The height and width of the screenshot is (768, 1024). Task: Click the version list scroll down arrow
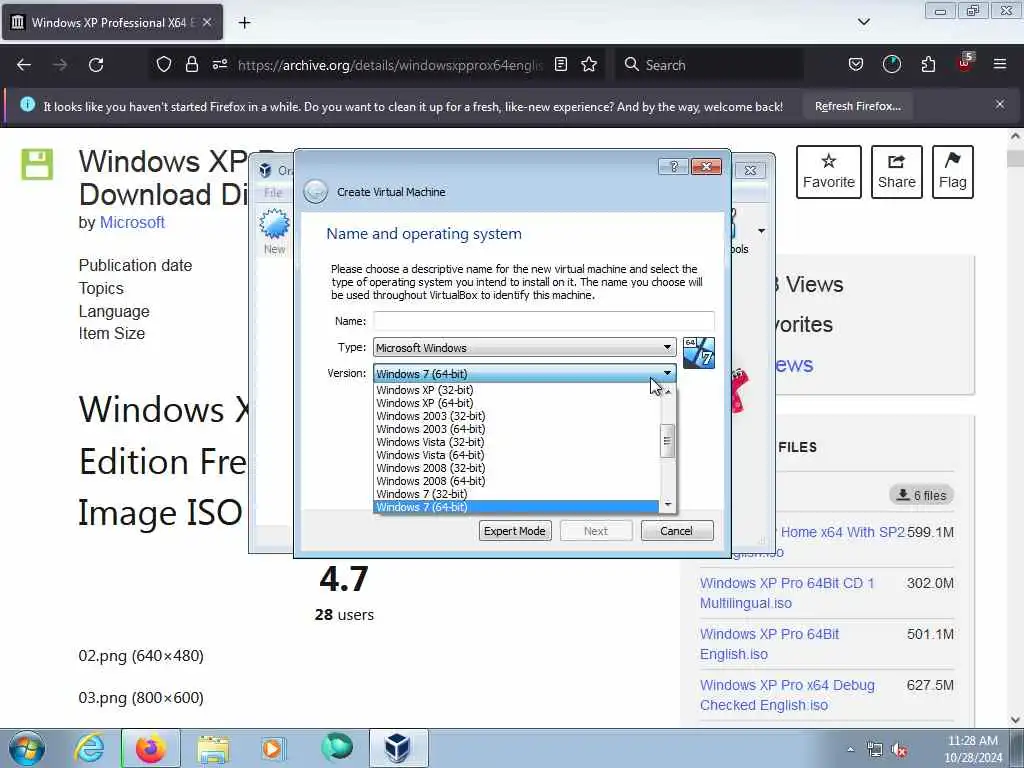(667, 505)
